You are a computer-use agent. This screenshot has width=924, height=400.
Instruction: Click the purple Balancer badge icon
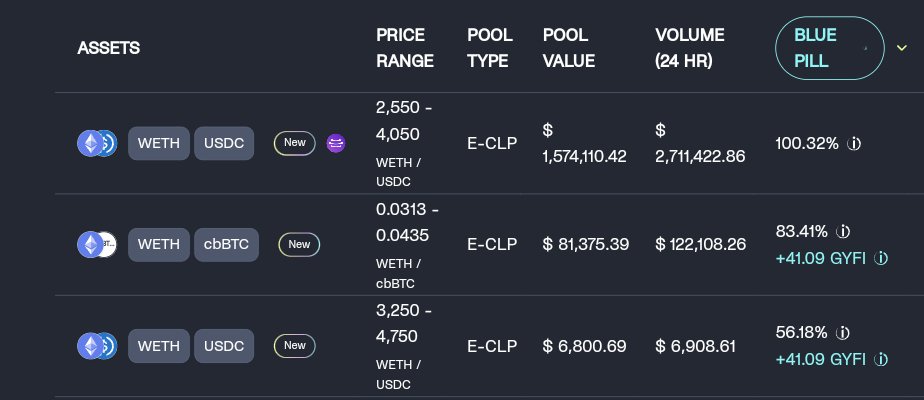[336, 143]
